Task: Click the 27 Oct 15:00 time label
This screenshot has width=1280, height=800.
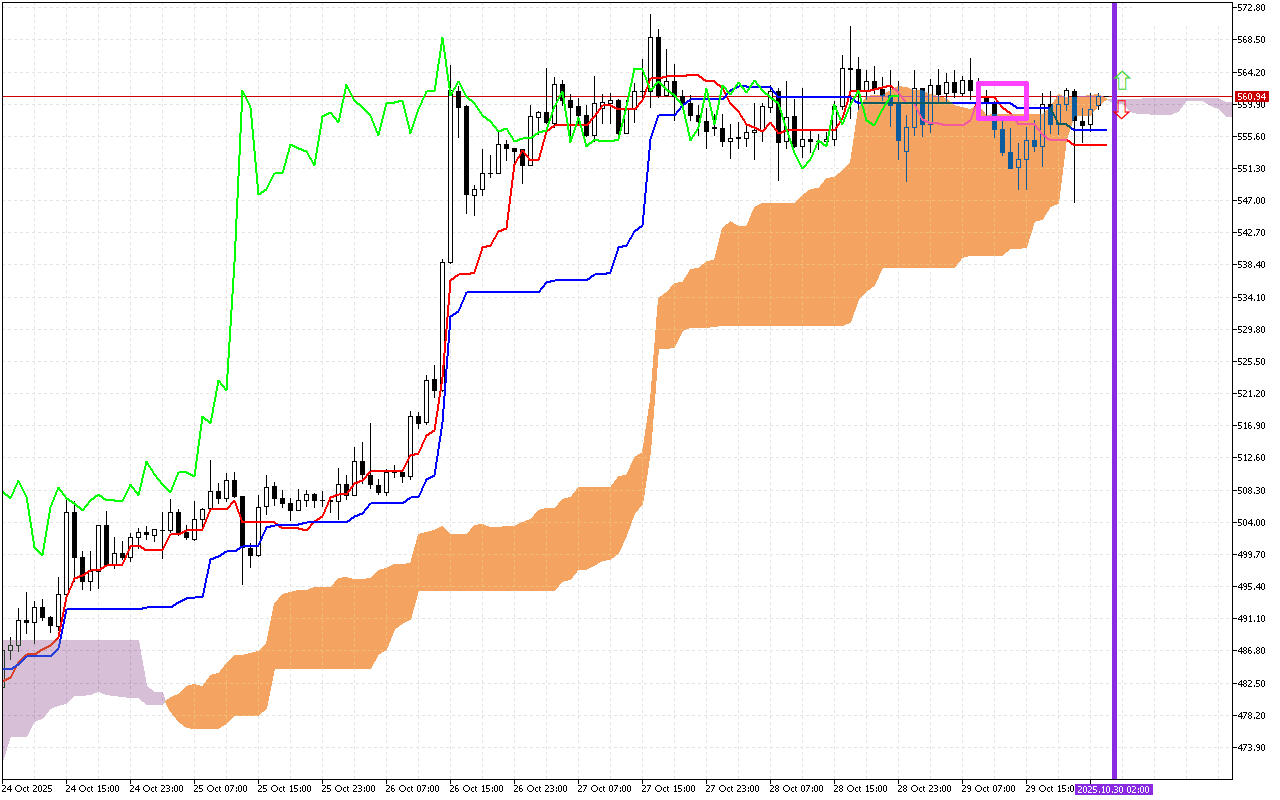Action: (x=667, y=789)
